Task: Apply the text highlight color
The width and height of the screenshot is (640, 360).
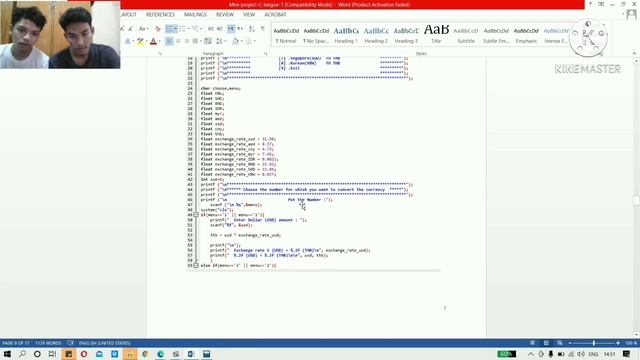Action: click(x=140, y=41)
